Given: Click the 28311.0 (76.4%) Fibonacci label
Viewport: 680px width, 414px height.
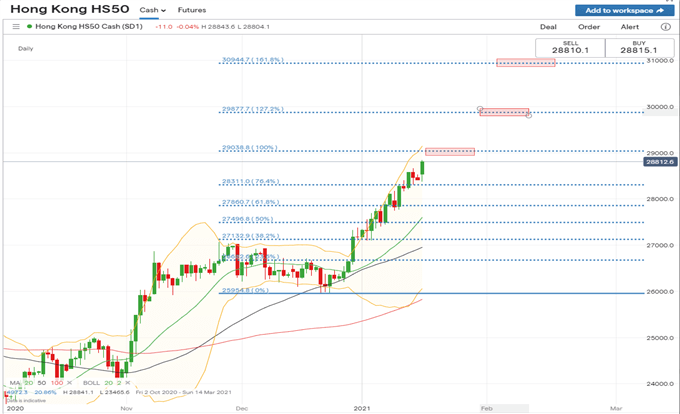Looking at the screenshot, I should pos(251,181).
